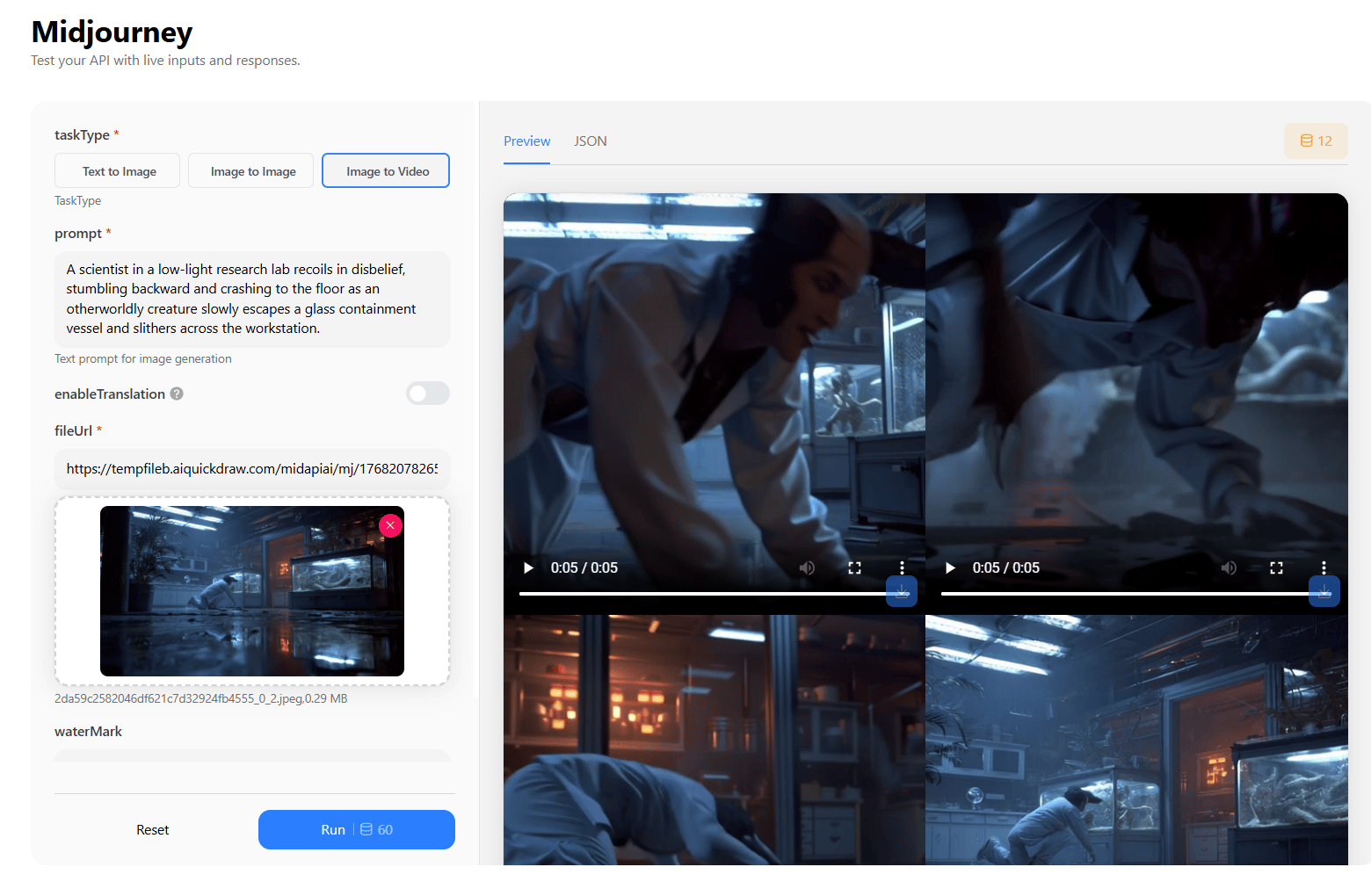This screenshot has width=1371, height=896.
Task: Click the top-right video 0:05 / 0:05 timestamp
Action: click(1006, 567)
